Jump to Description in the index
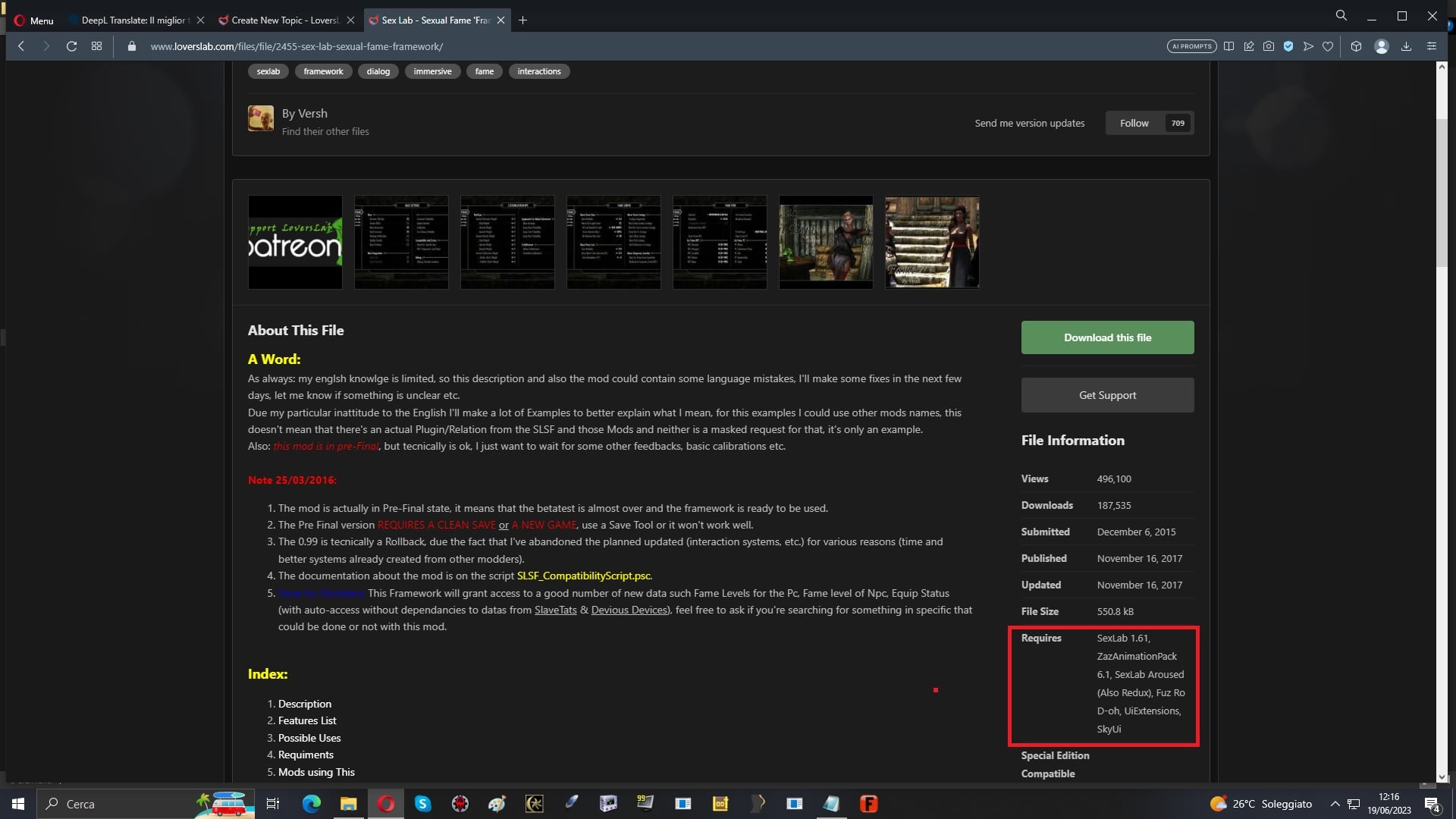The width and height of the screenshot is (1456, 819). [305, 704]
